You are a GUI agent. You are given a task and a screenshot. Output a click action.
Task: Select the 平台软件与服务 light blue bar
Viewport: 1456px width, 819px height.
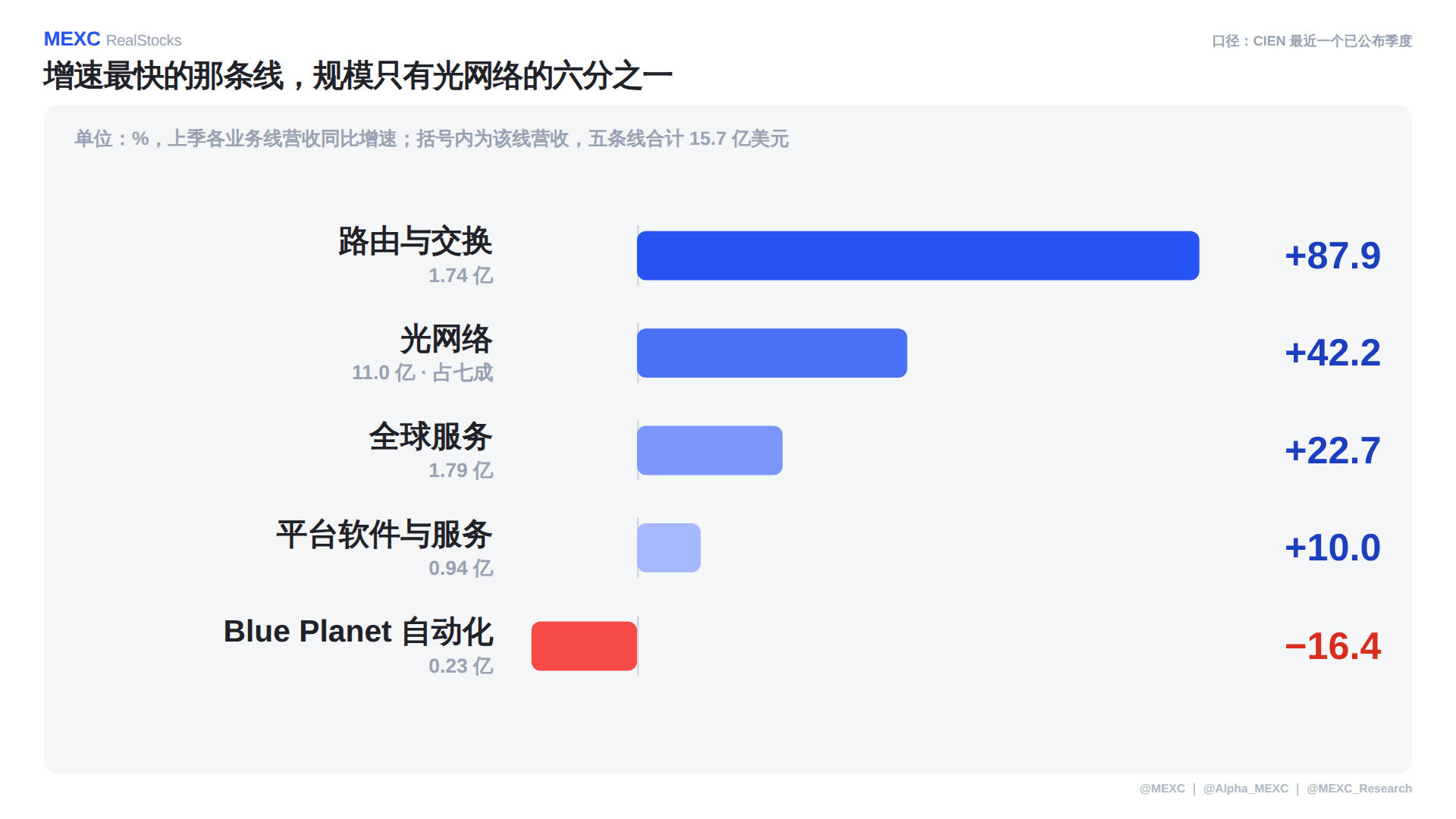[x=669, y=548]
